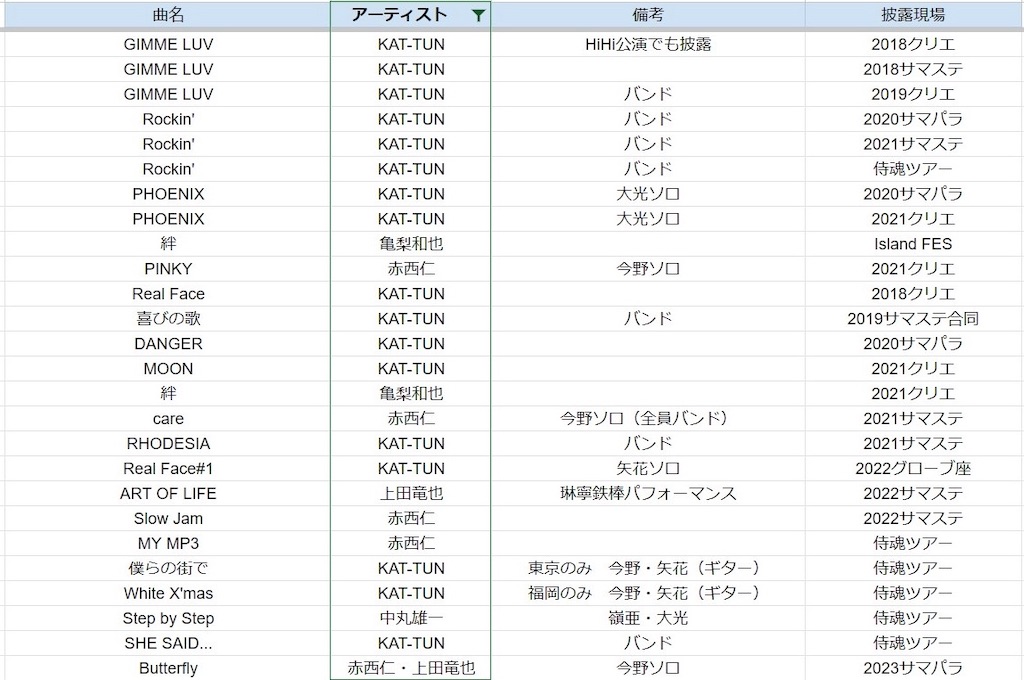The height and width of the screenshot is (680, 1024).
Task: Select the 2018サマステ cell
Action: [913, 69]
